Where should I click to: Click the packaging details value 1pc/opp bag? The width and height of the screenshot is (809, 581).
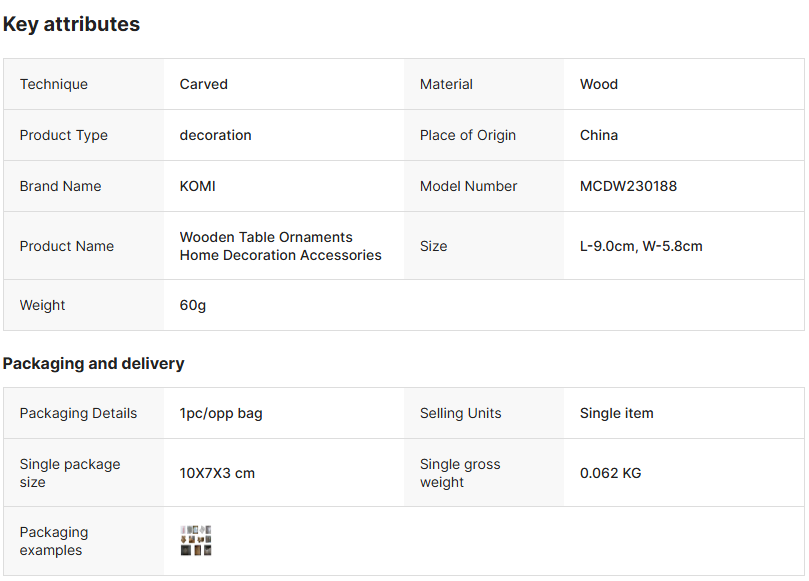(x=221, y=413)
